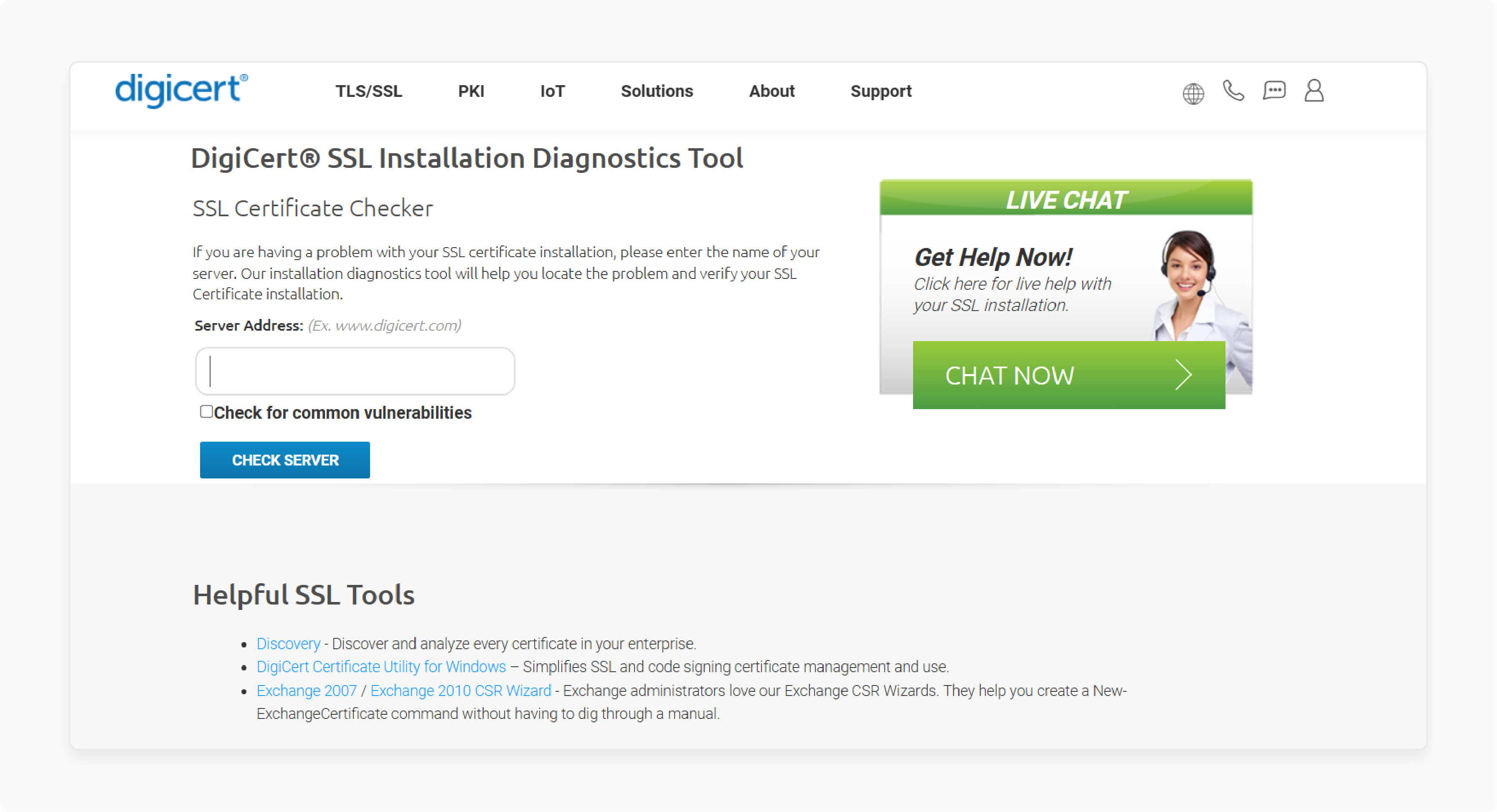Select the Support menu item
Viewport: 1497px width, 812px height.
881,90
